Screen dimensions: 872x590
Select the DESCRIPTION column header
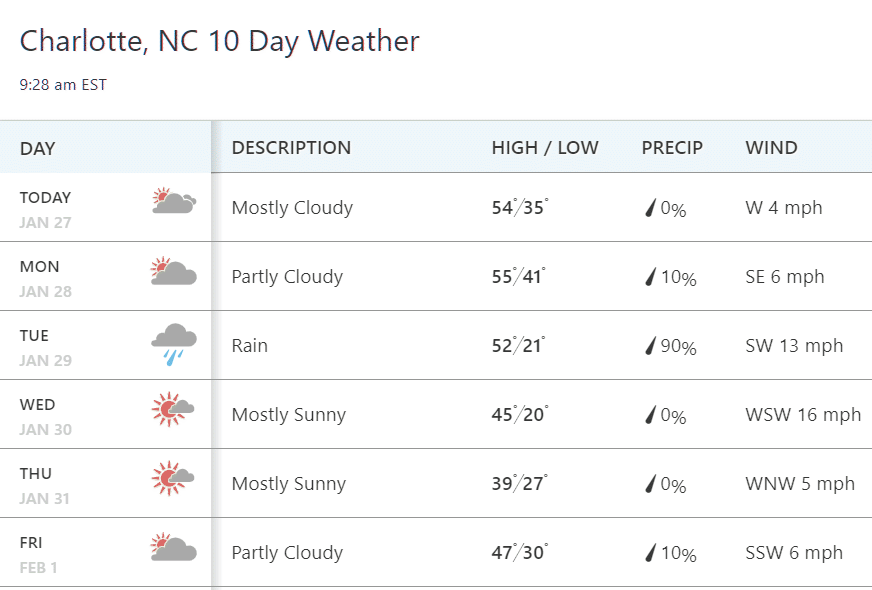click(x=291, y=147)
